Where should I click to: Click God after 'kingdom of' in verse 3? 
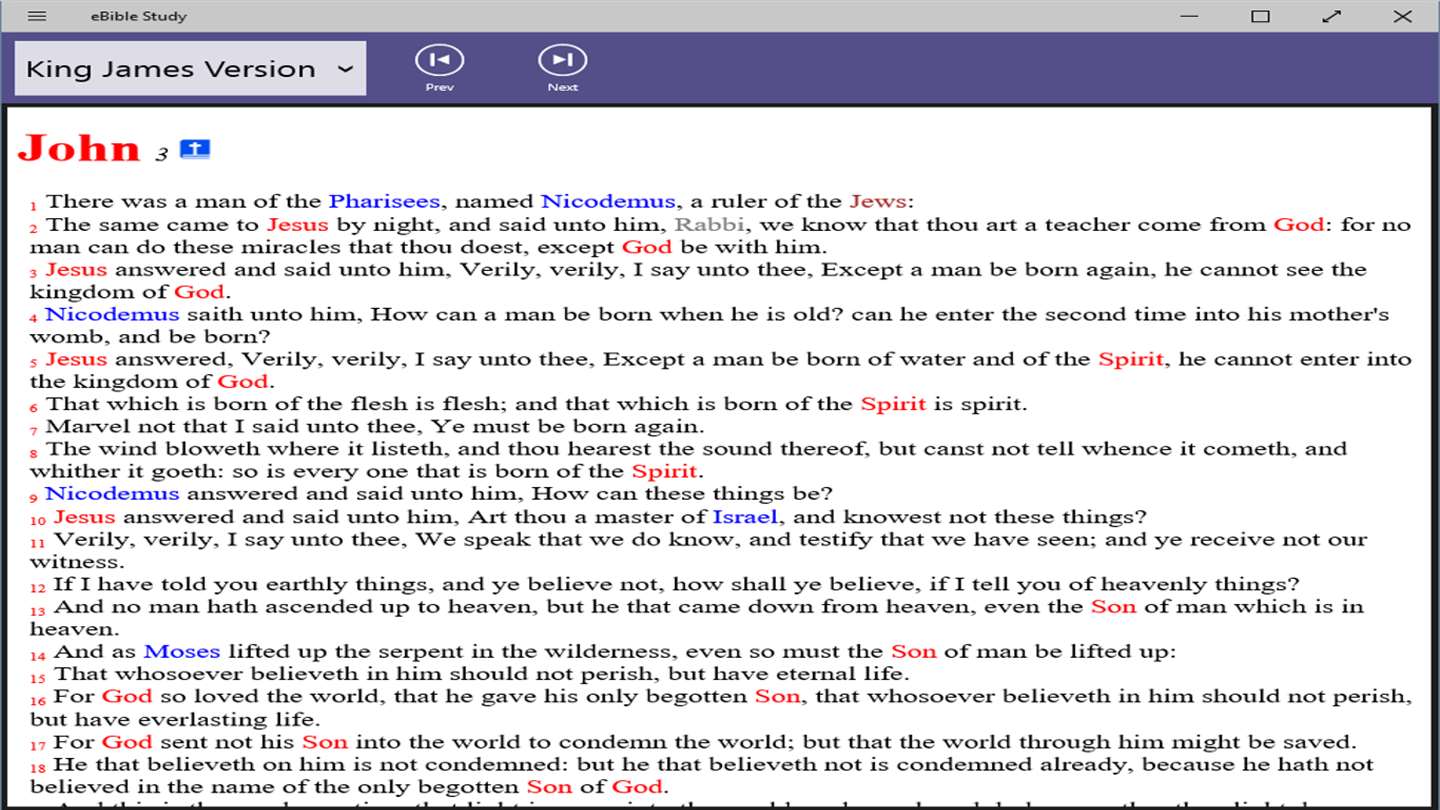coord(199,292)
